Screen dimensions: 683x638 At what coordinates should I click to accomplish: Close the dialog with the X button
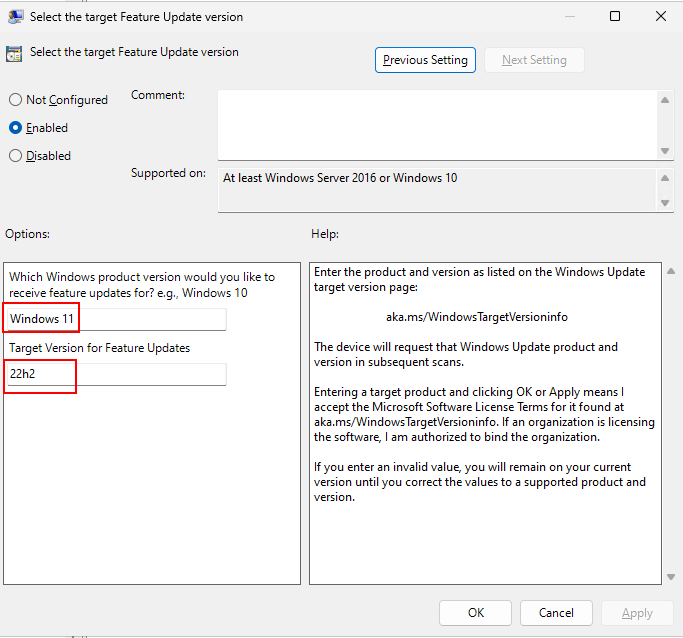point(661,16)
